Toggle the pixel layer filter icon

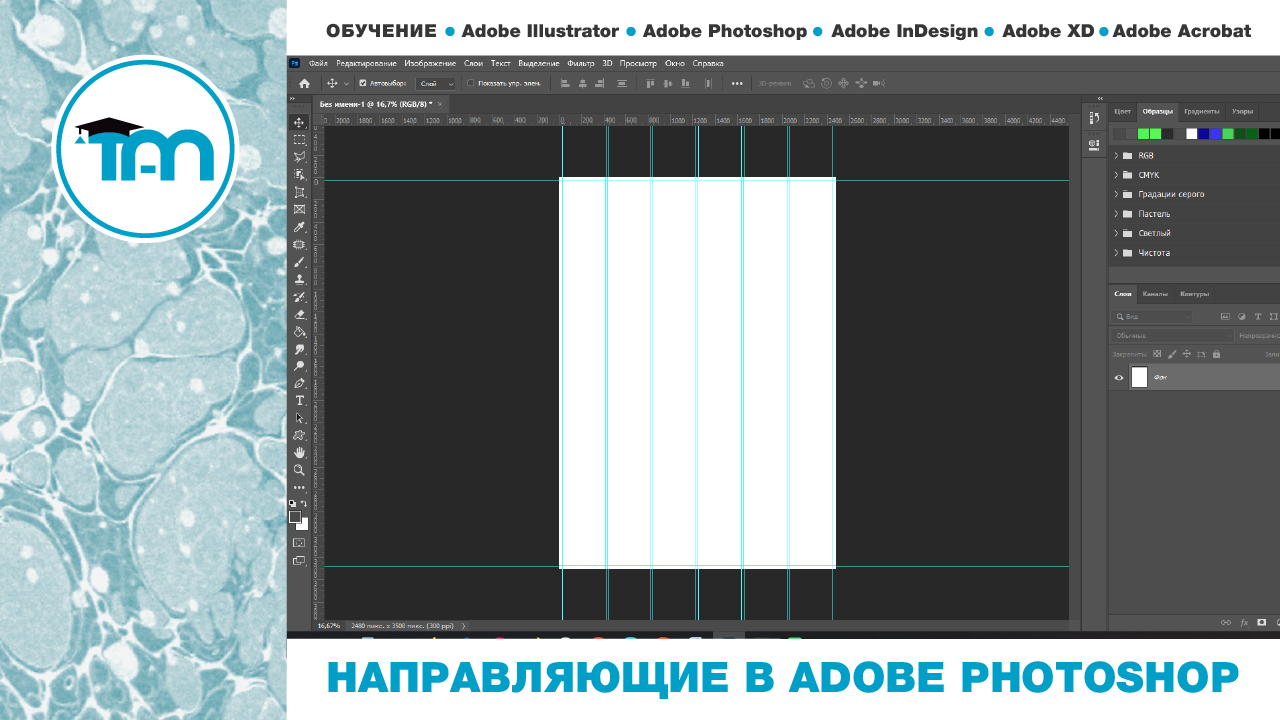point(1226,316)
